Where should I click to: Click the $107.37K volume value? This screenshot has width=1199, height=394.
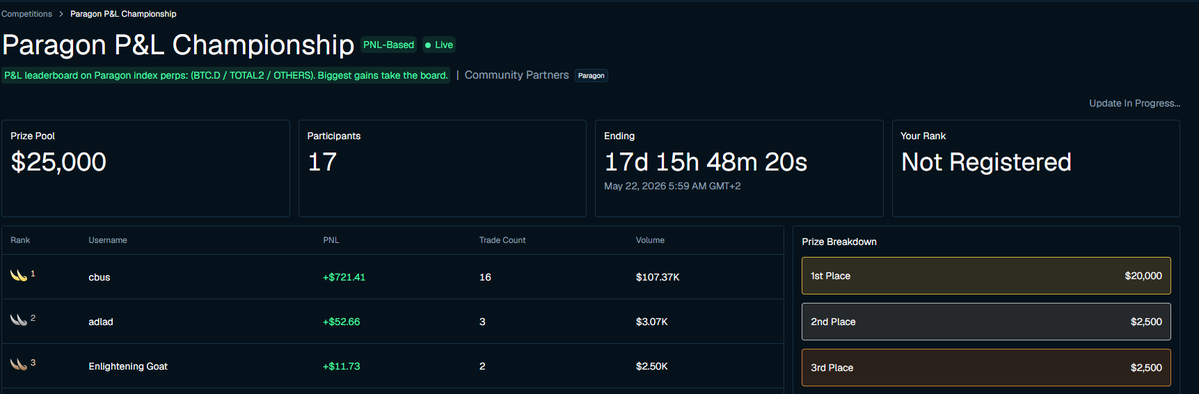click(658, 277)
